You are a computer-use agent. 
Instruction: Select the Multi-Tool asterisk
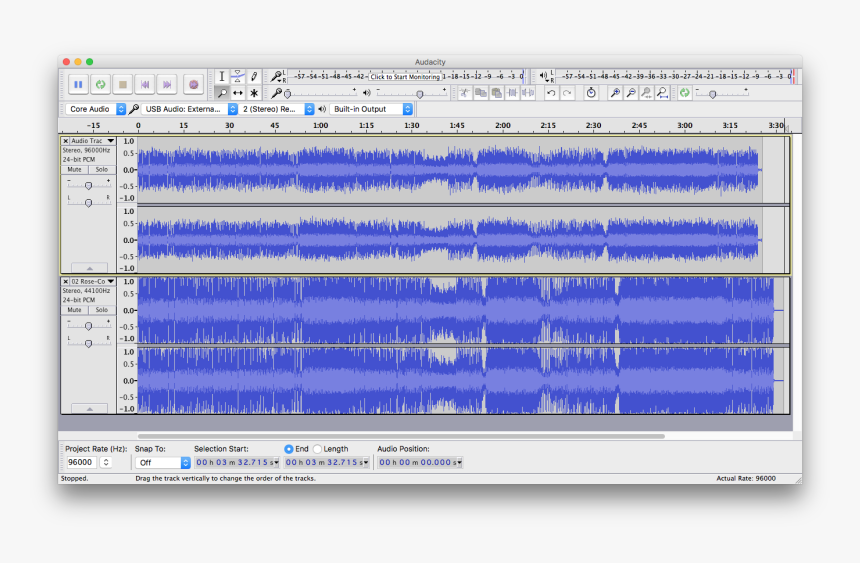[253, 93]
